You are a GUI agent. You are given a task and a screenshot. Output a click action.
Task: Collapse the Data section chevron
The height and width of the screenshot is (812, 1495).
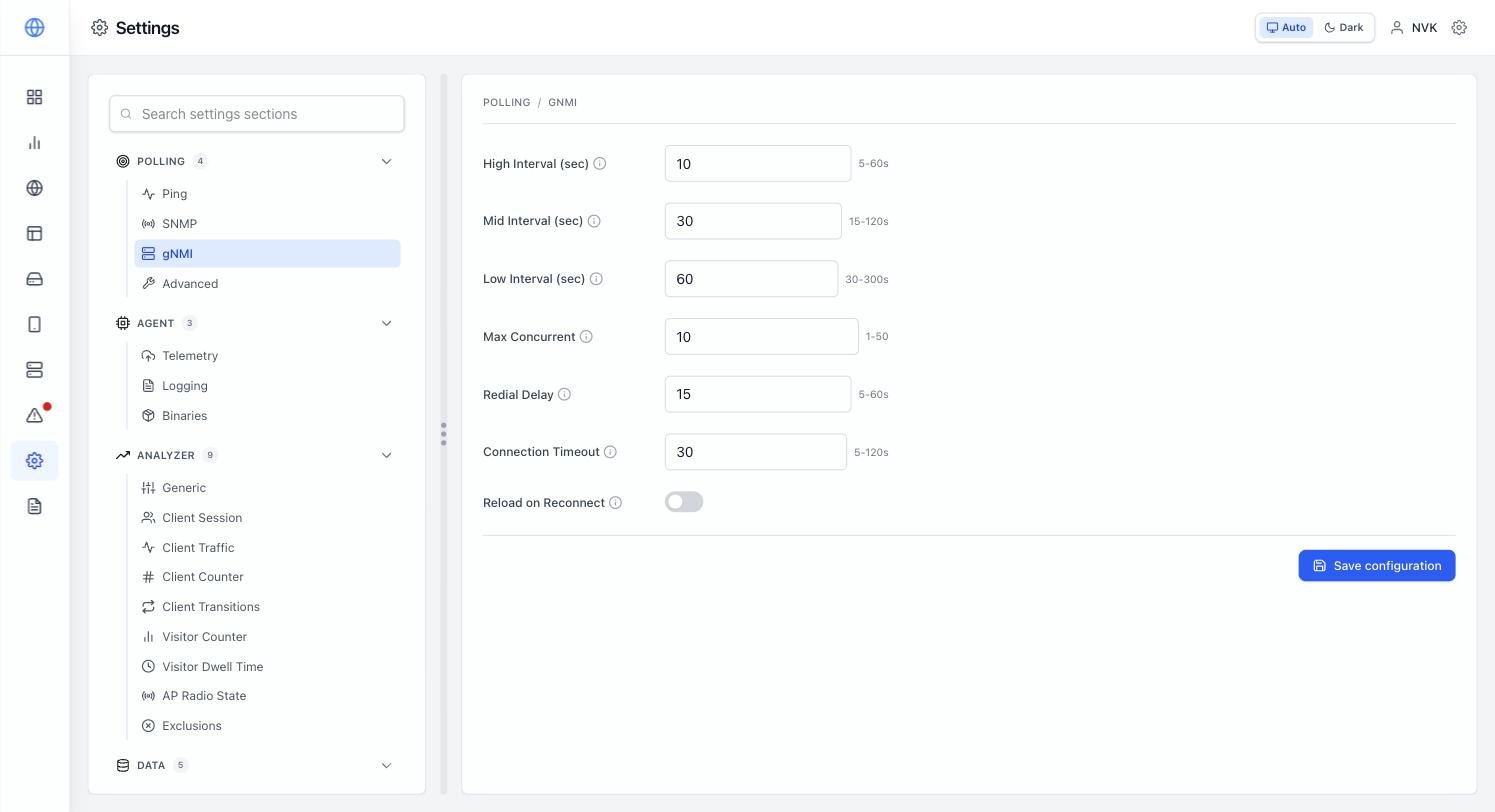[x=386, y=765]
